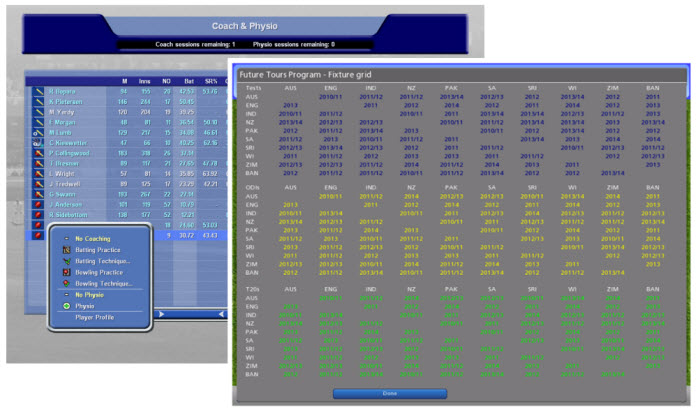Click the red ball icon beside J Anderson
The image size is (700, 411).
point(36,203)
